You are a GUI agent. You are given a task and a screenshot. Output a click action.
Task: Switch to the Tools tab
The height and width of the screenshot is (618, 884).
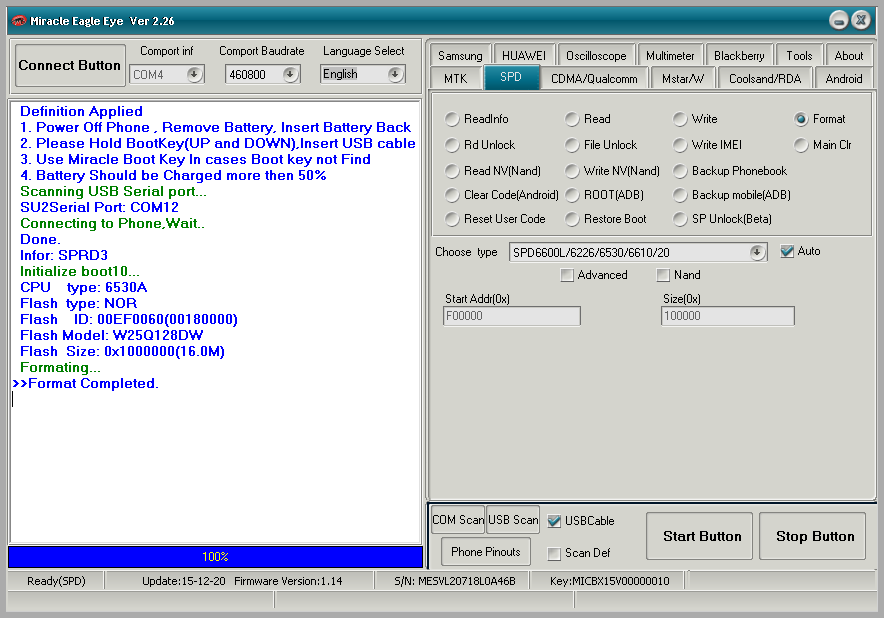(x=799, y=56)
